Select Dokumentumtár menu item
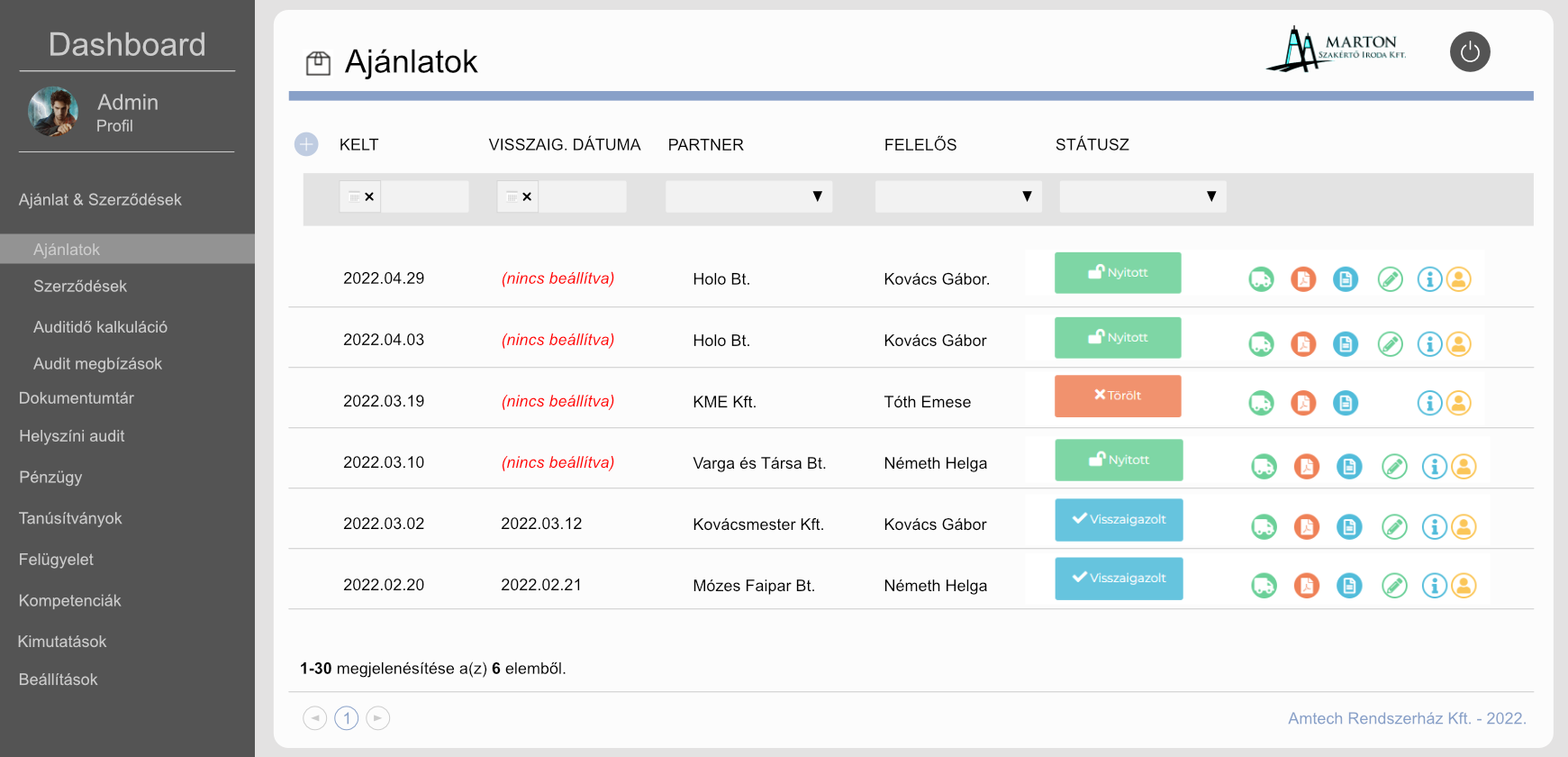The width and height of the screenshot is (1568, 757). tap(77, 398)
